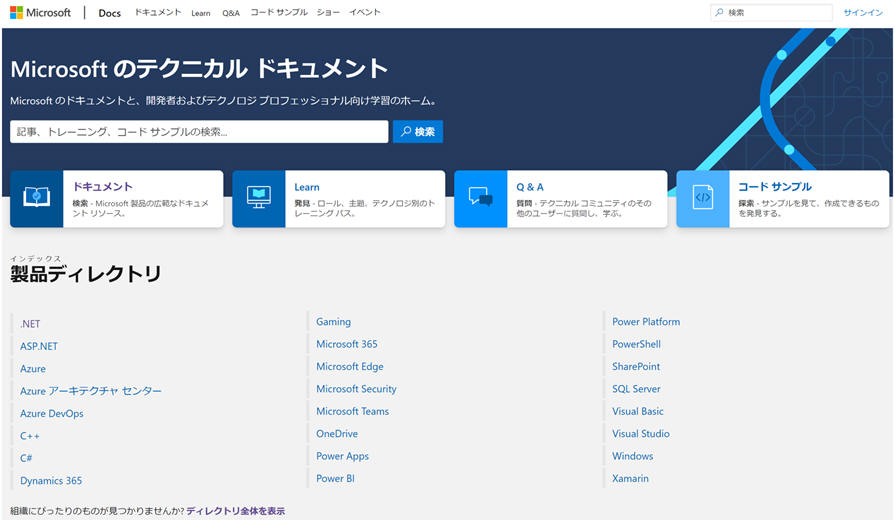Open the Microsoft Security product link
Screen dimensions: 895x522
coord(357,389)
